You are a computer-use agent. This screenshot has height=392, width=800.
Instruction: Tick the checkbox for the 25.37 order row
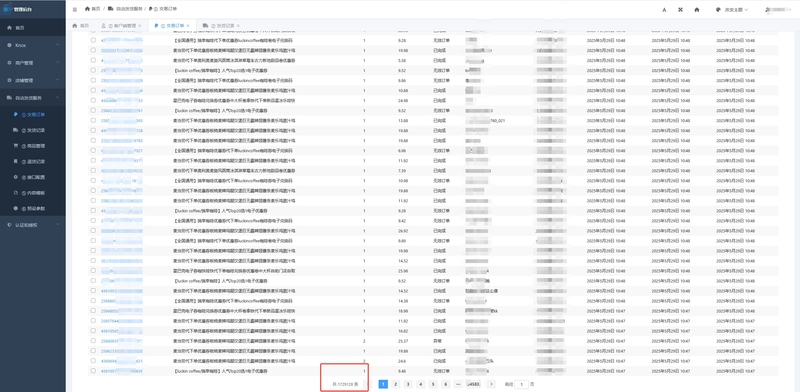[93, 340]
